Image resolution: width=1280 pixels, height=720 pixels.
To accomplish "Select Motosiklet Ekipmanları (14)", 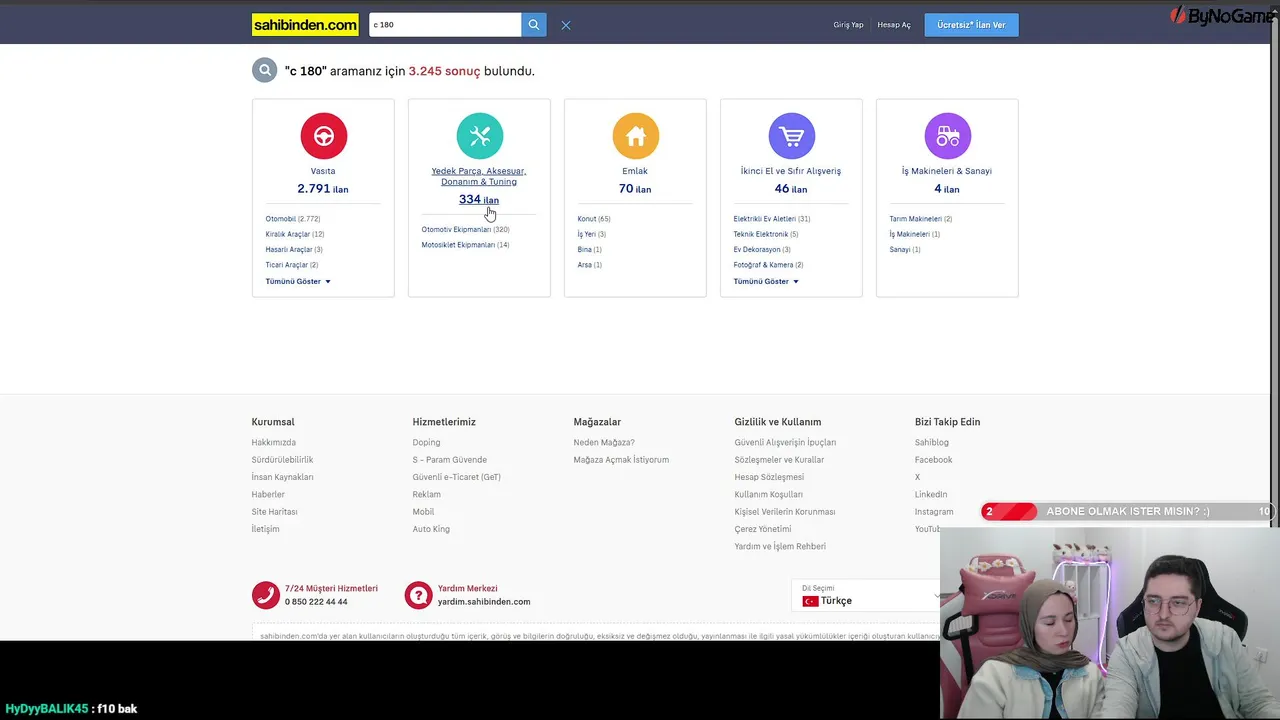I will tap(465, 245).
